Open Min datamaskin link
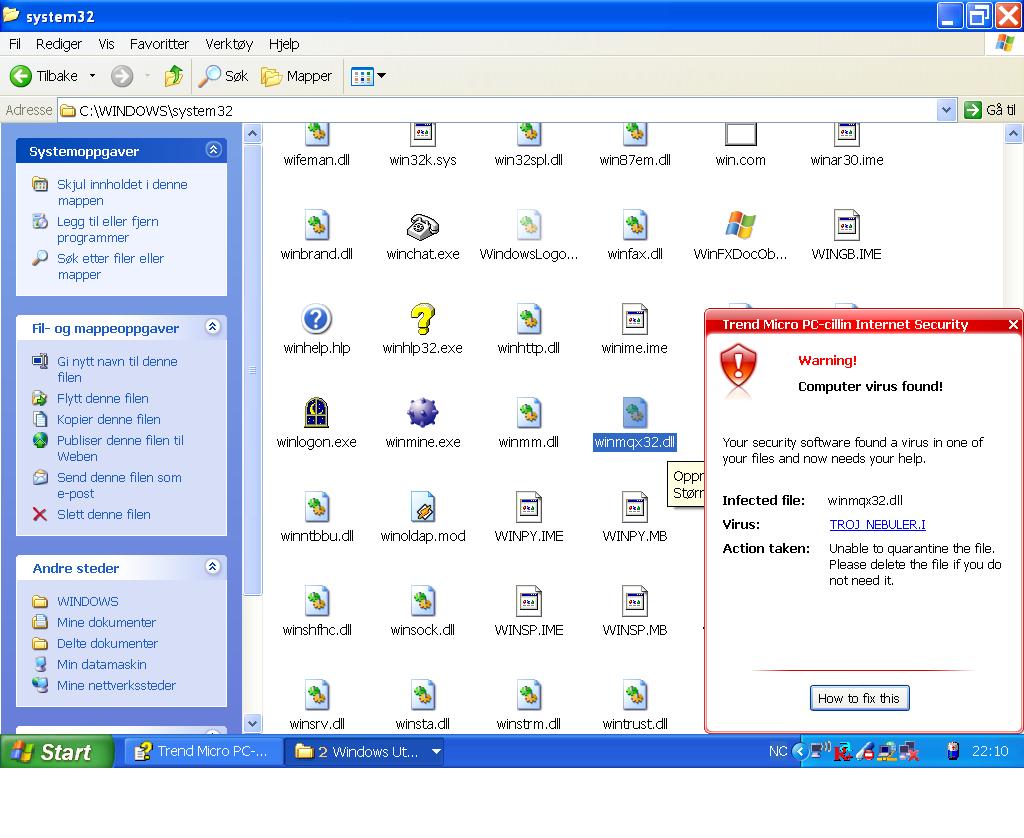 point(101,664)
